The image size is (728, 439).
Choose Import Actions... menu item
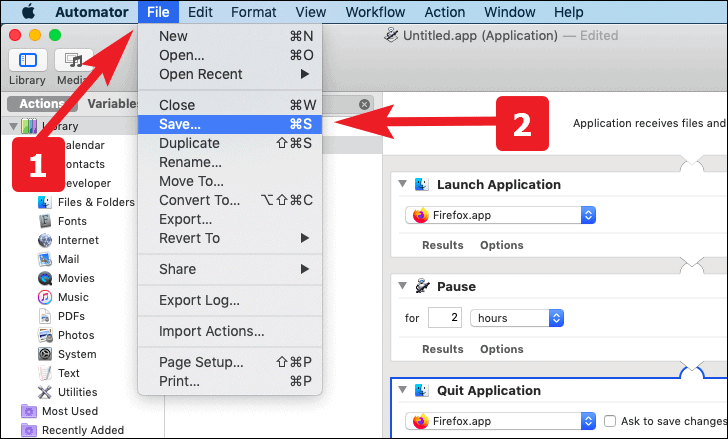230,331
